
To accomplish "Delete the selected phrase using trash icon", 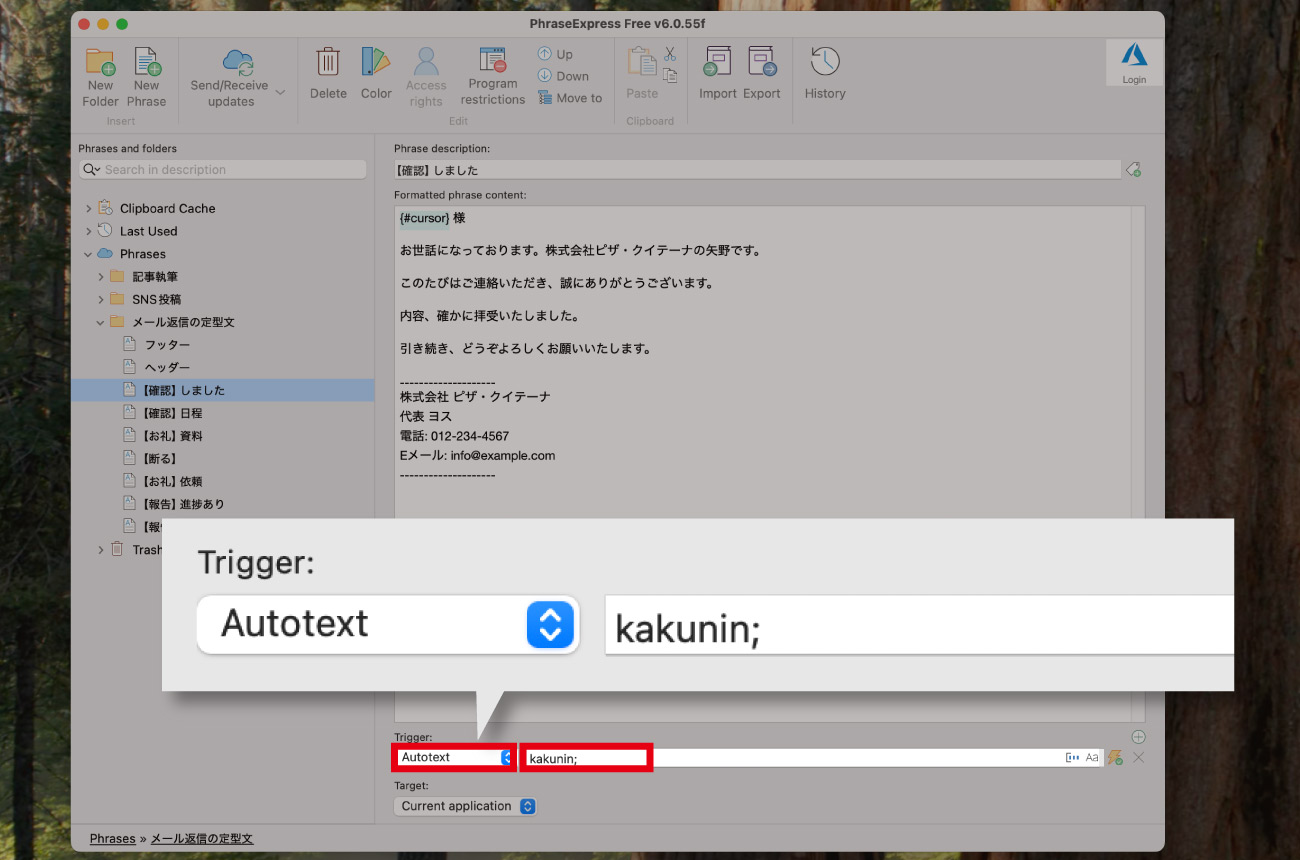I will pyautogui.click(x=328, y=73).
